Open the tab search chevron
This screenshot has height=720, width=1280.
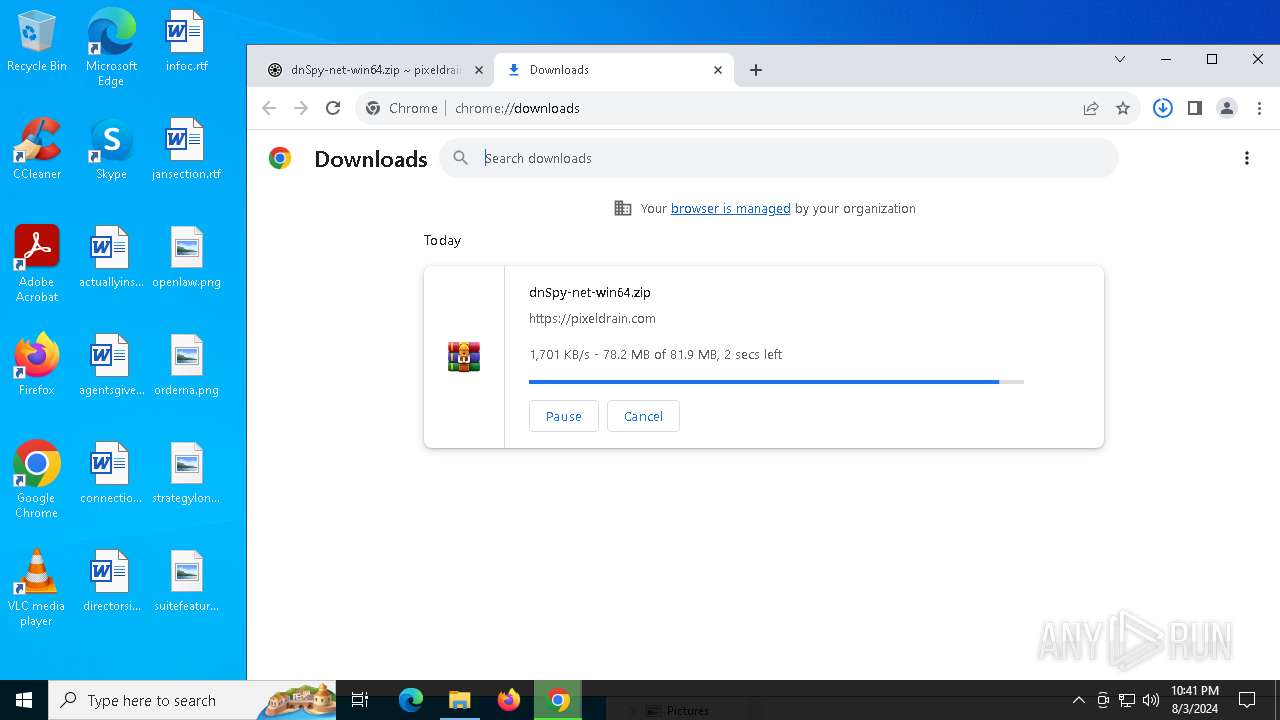tap(1120, 59)
